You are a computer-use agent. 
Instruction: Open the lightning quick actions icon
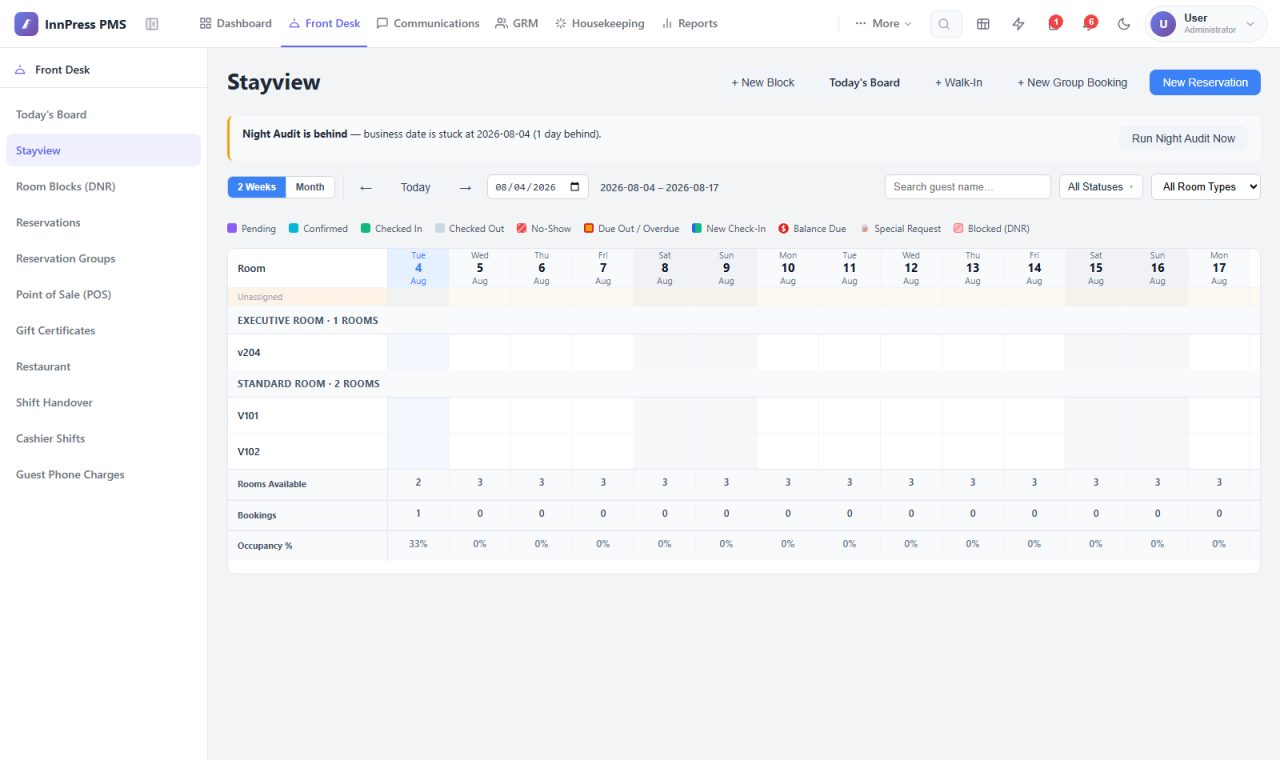pyautogui.click(x=1018, y=24)
